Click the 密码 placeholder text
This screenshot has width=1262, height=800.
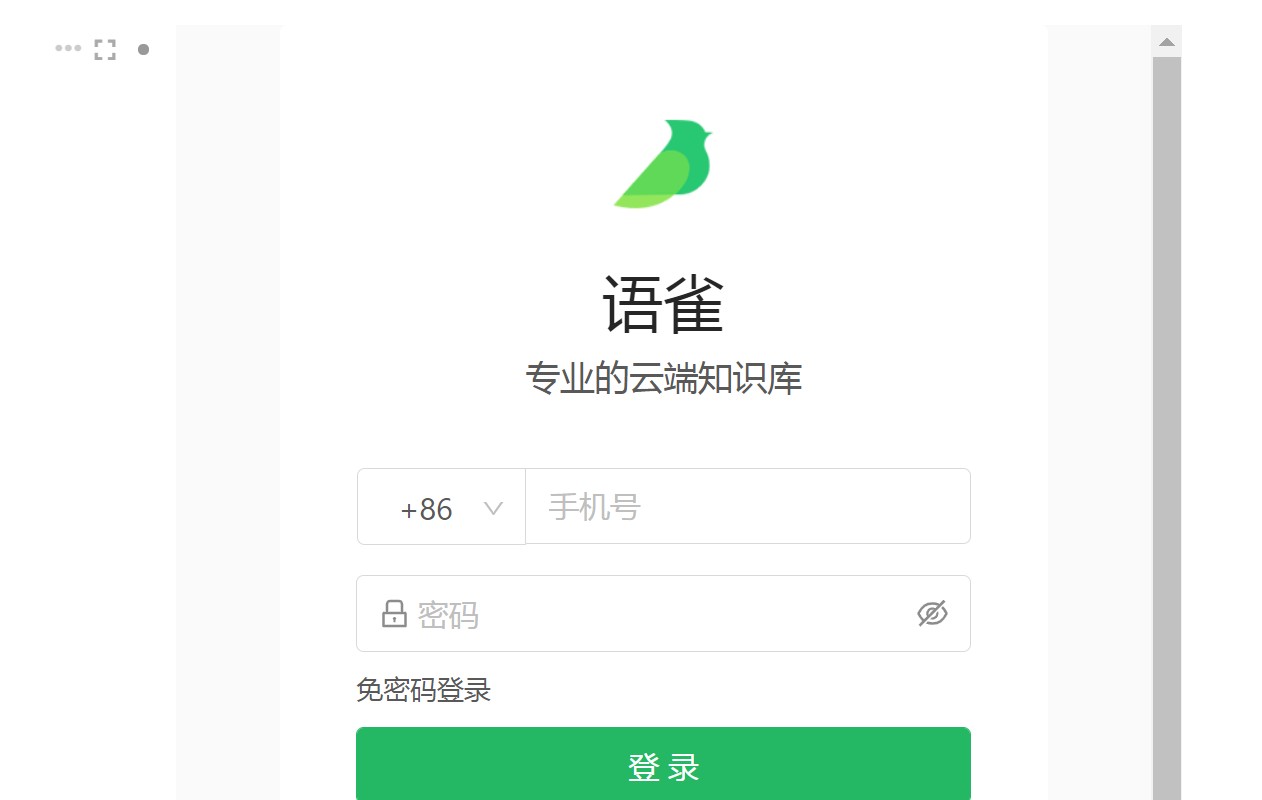[x=448, y=614]
